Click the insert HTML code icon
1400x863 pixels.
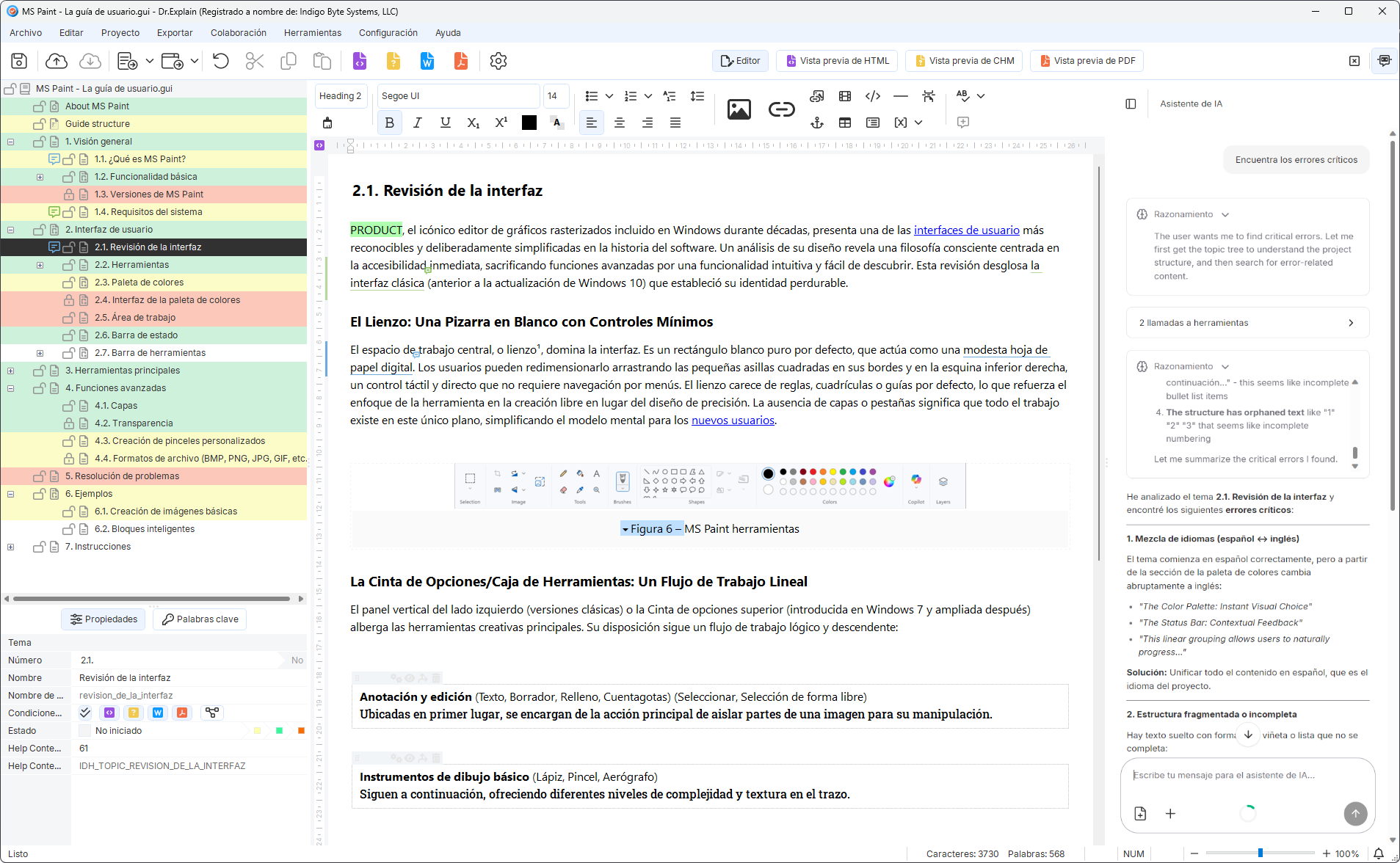point(873,96)
